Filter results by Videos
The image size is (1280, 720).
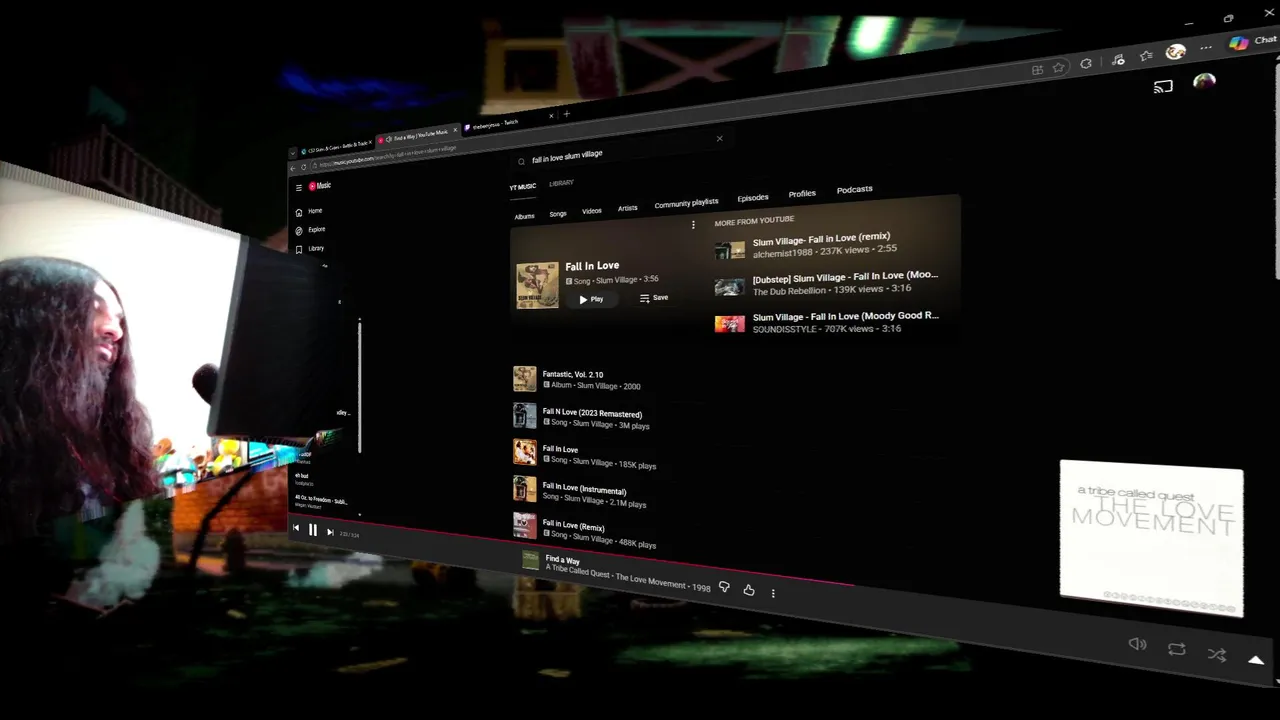click(x=592, y=211)
